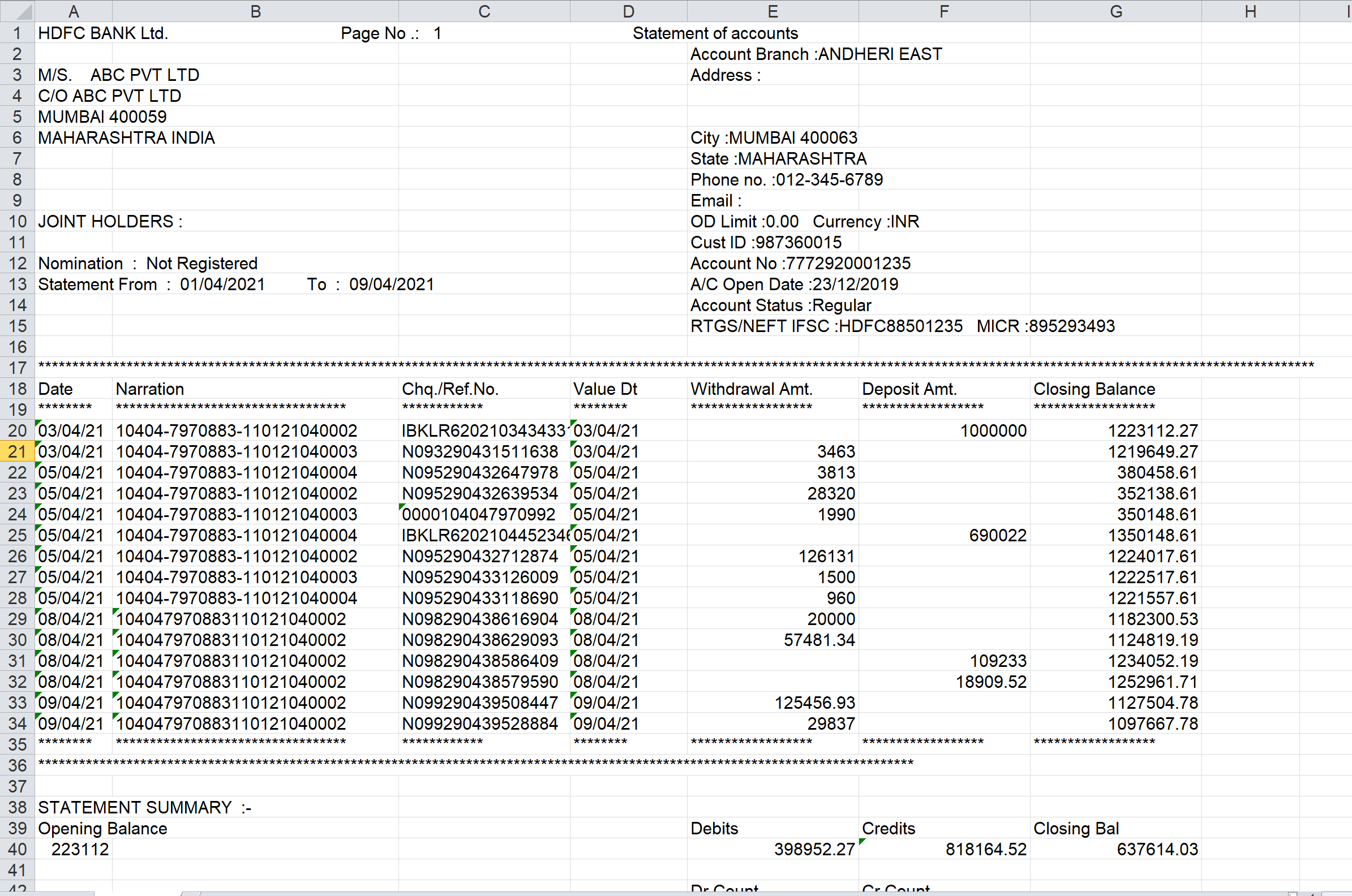Select column G header
Image resolution: width=1352 pixels, height=896 pixels.
(1116, 11)
